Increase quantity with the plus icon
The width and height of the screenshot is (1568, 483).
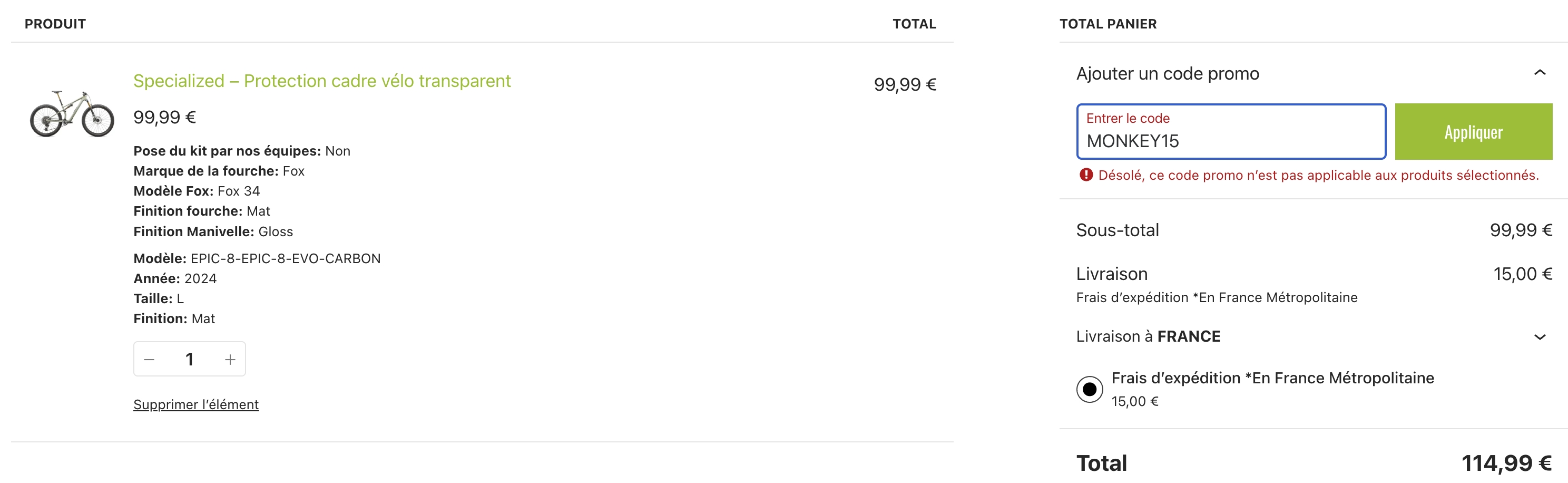(230, 360)
